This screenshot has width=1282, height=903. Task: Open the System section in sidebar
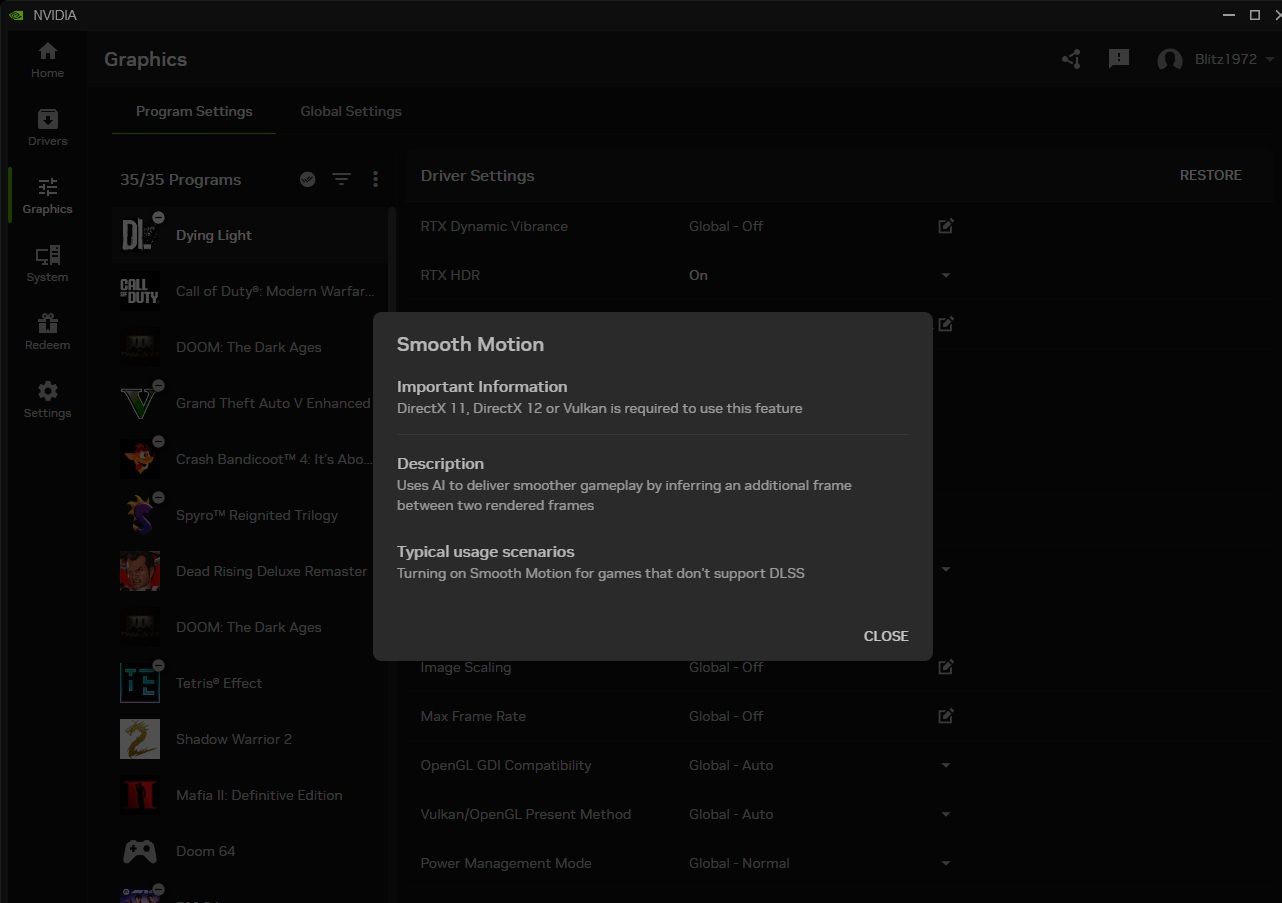tap(47, 264)
